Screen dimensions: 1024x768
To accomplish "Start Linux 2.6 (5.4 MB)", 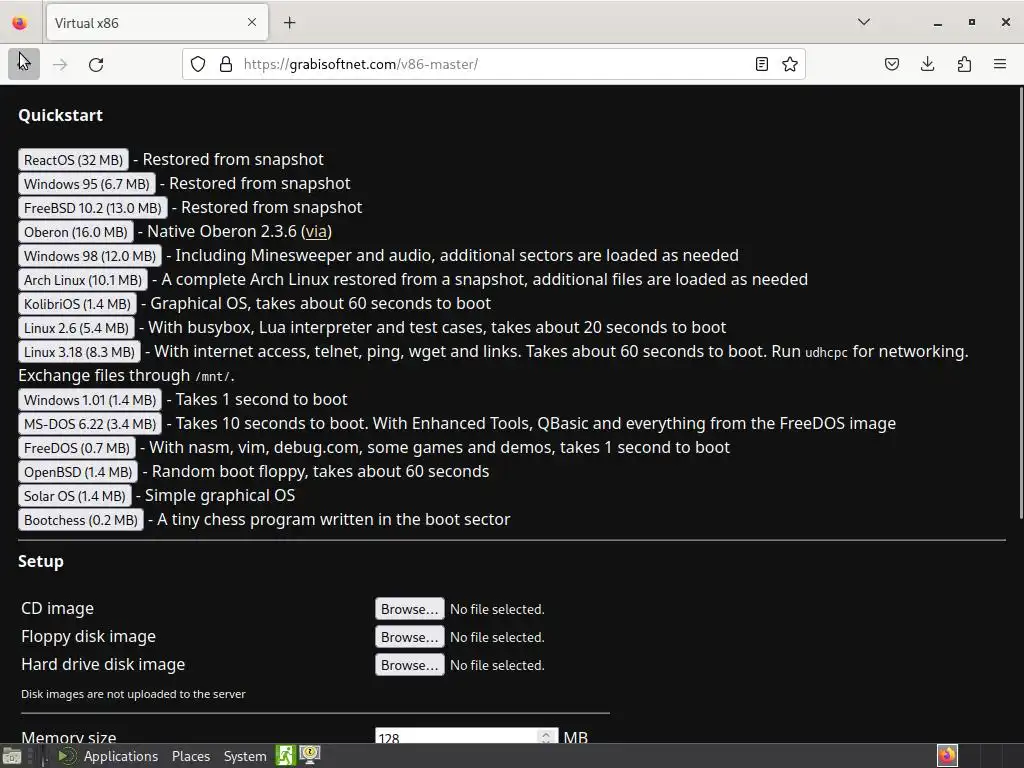I will click(76, 328).
